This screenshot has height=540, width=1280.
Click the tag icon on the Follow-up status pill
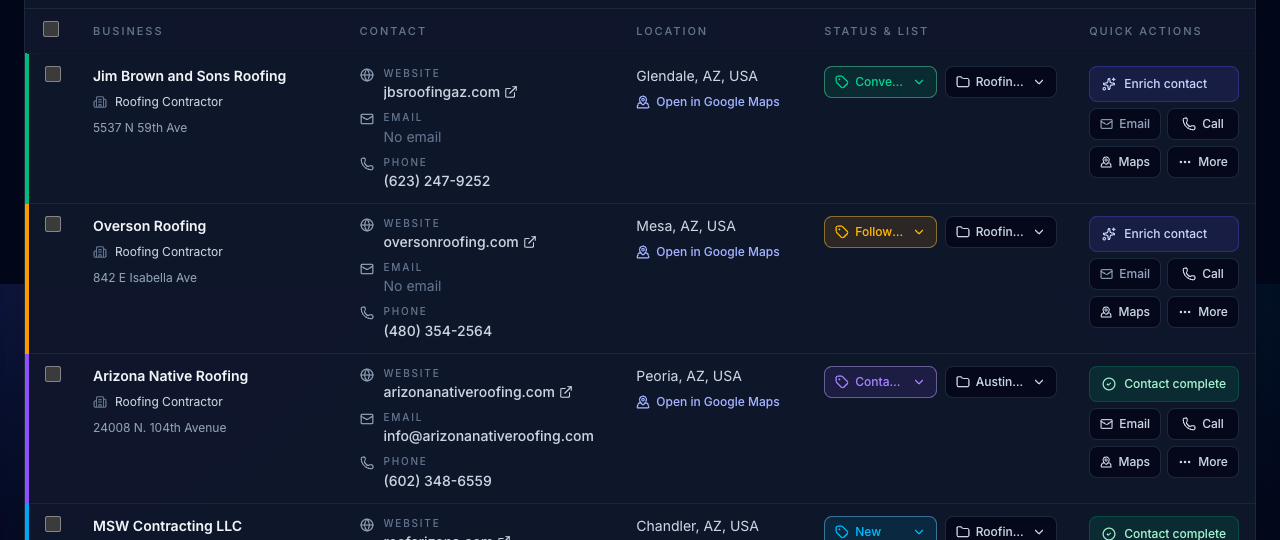click(842, 232)
